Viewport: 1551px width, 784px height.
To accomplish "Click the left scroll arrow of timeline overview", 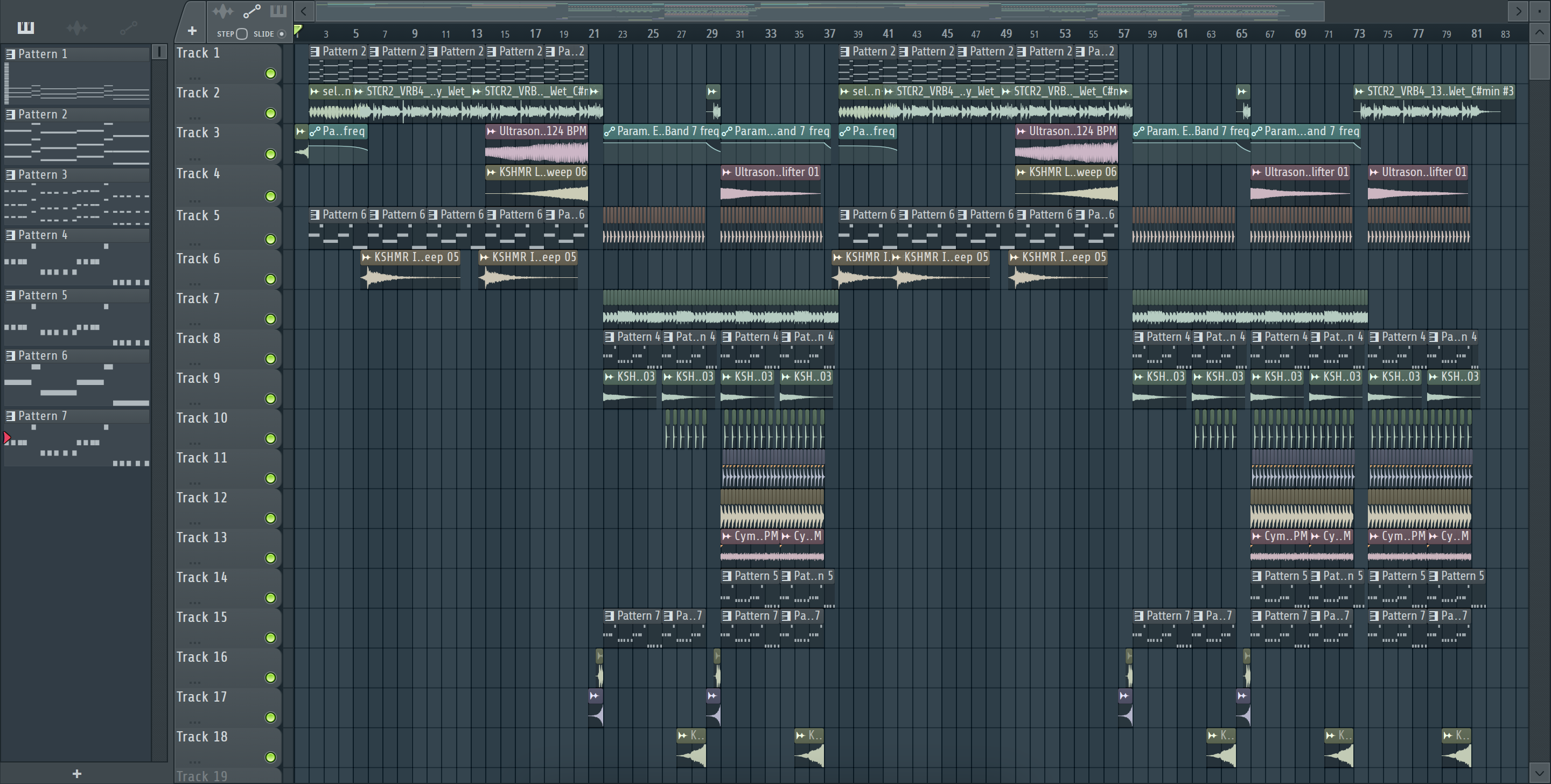I will [304, 11].
